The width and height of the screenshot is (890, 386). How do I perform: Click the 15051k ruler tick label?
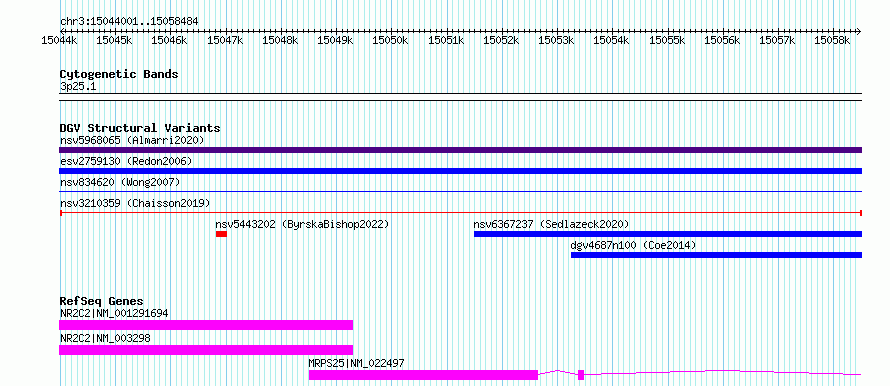(446, 40)
